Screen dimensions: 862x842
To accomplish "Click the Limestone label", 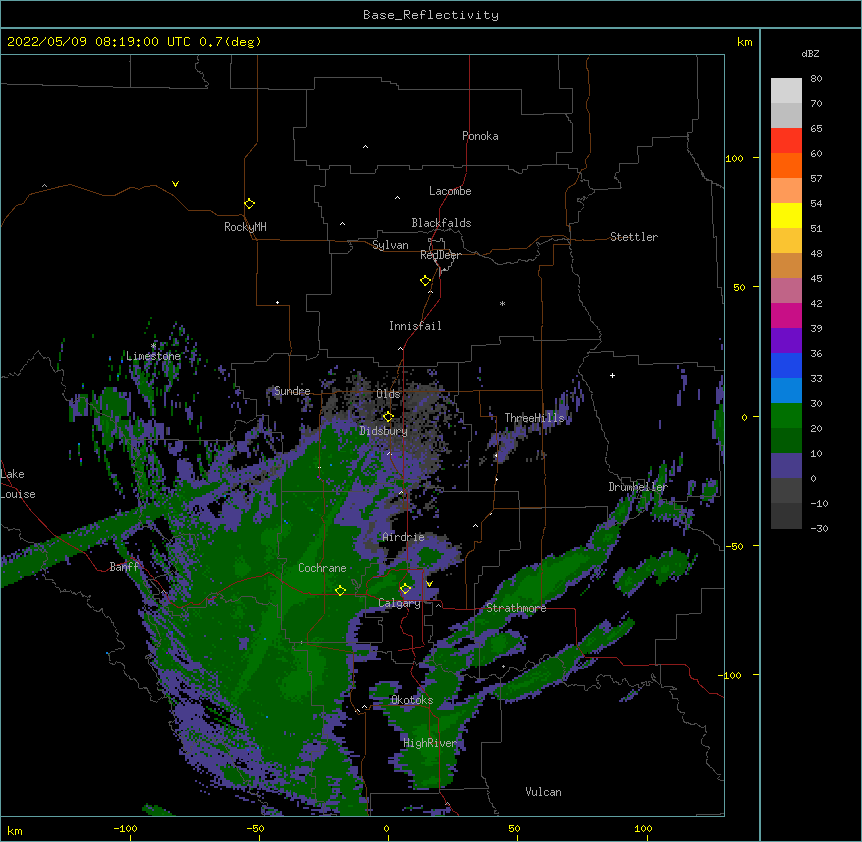I will (153, 356).
